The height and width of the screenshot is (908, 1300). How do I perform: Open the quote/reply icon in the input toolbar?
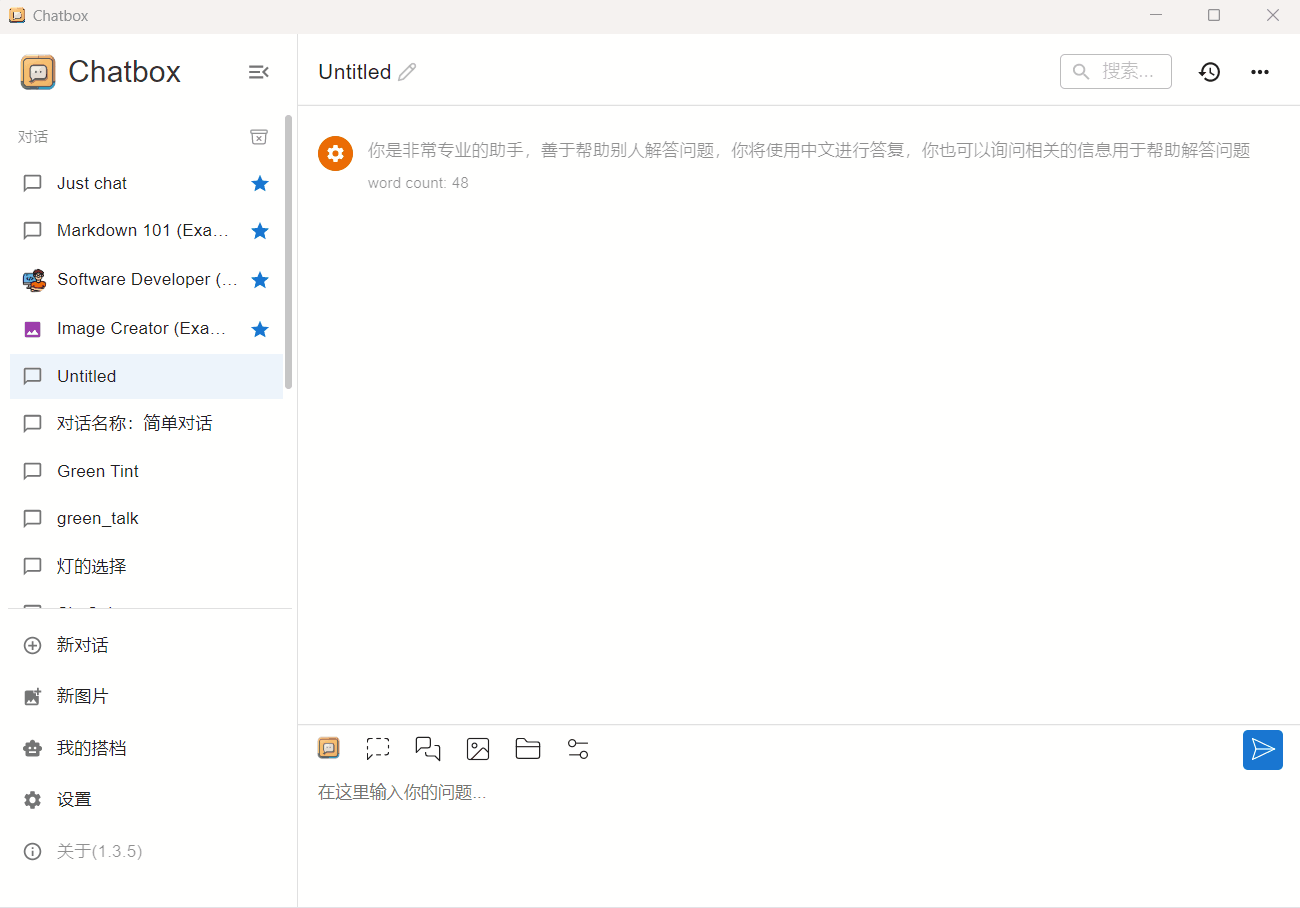[428, 748]
